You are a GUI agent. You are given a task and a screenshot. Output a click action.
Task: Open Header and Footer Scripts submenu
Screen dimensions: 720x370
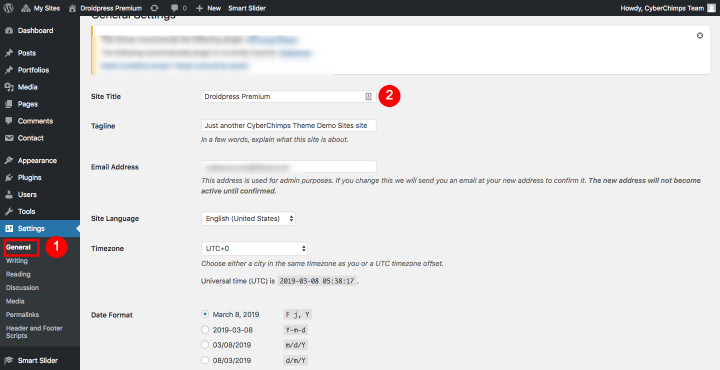pos(34,332)
